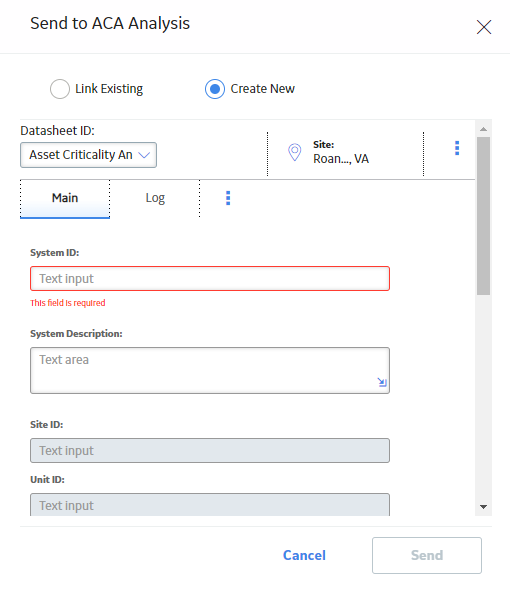The width and height of the screenshot is (510, 611).
Task: Select the Link Existing radio button
Action: (60, 89)
